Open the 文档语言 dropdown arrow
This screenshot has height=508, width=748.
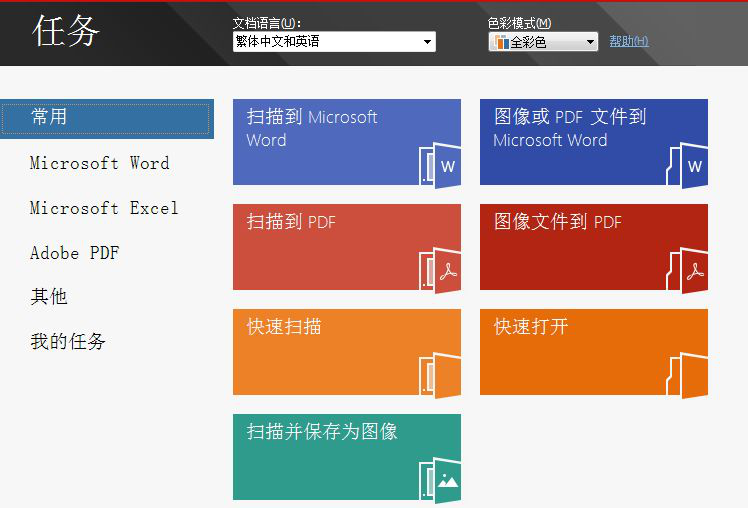click(x=427, y=42)
